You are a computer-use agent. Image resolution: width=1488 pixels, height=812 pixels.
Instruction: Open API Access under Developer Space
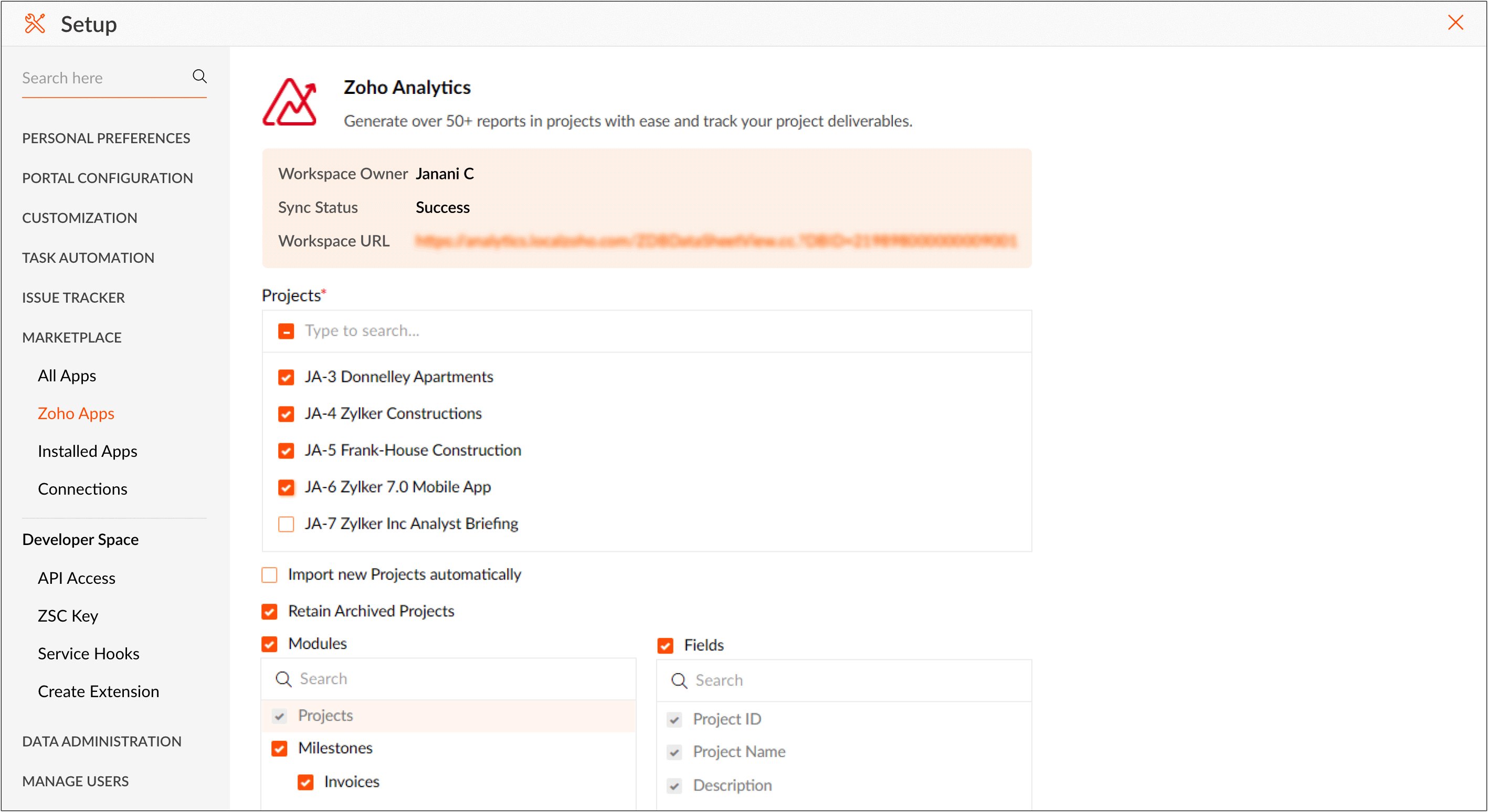point(76,578)
